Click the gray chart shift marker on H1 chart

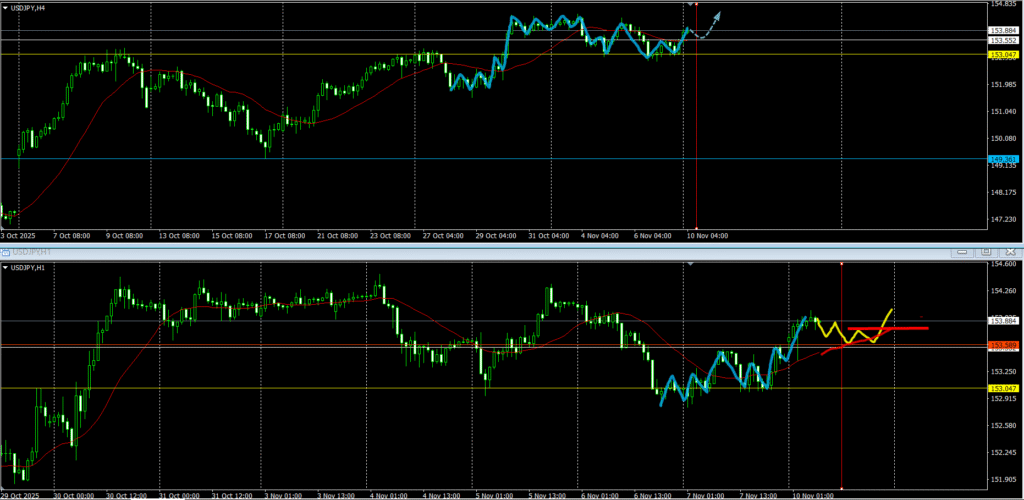tap(690, 264)
